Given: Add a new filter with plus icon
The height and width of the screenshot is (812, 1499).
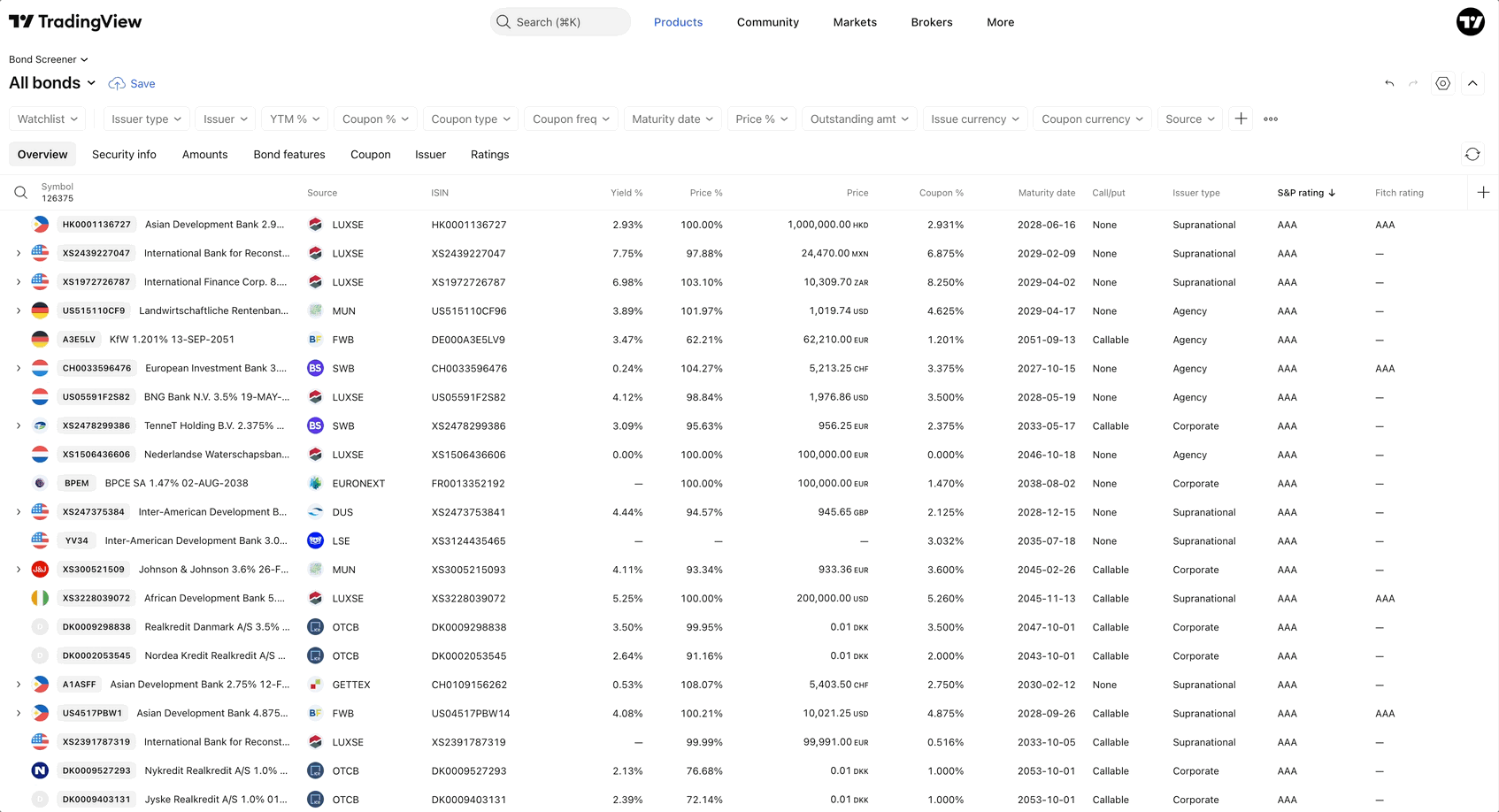Looking at the screenshot, I should click(1241, 119).
